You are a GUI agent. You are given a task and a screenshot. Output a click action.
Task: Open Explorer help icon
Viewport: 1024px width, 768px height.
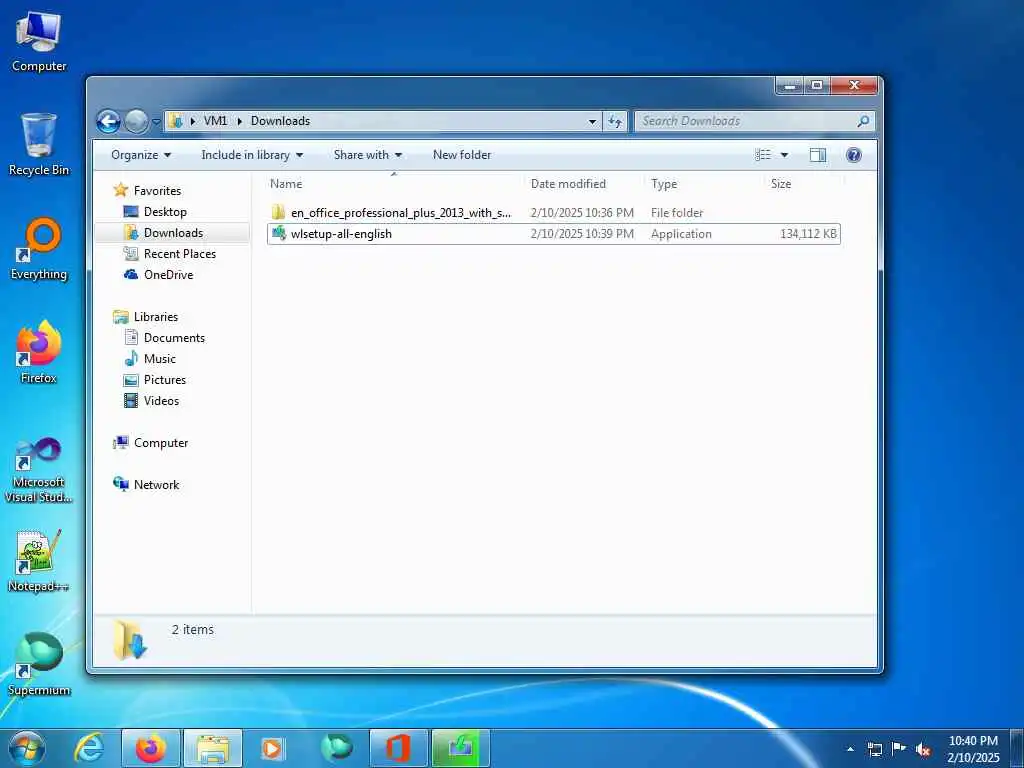[854, 155]
